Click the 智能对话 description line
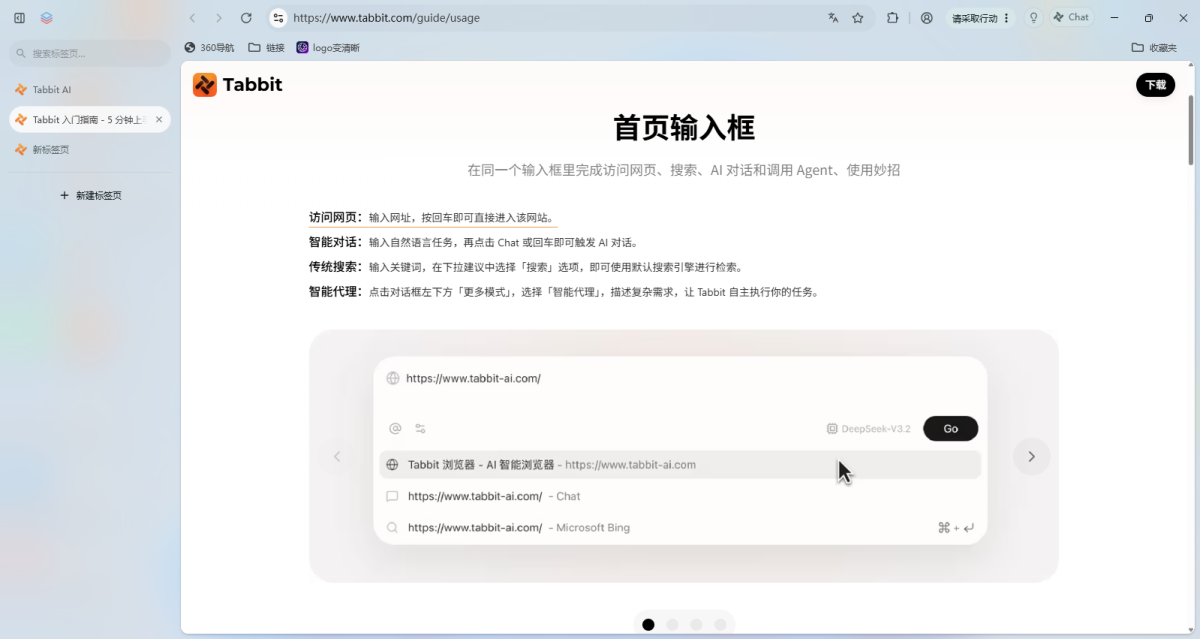Viewport: 1200px width, 639px height. (x=473, y=242)
